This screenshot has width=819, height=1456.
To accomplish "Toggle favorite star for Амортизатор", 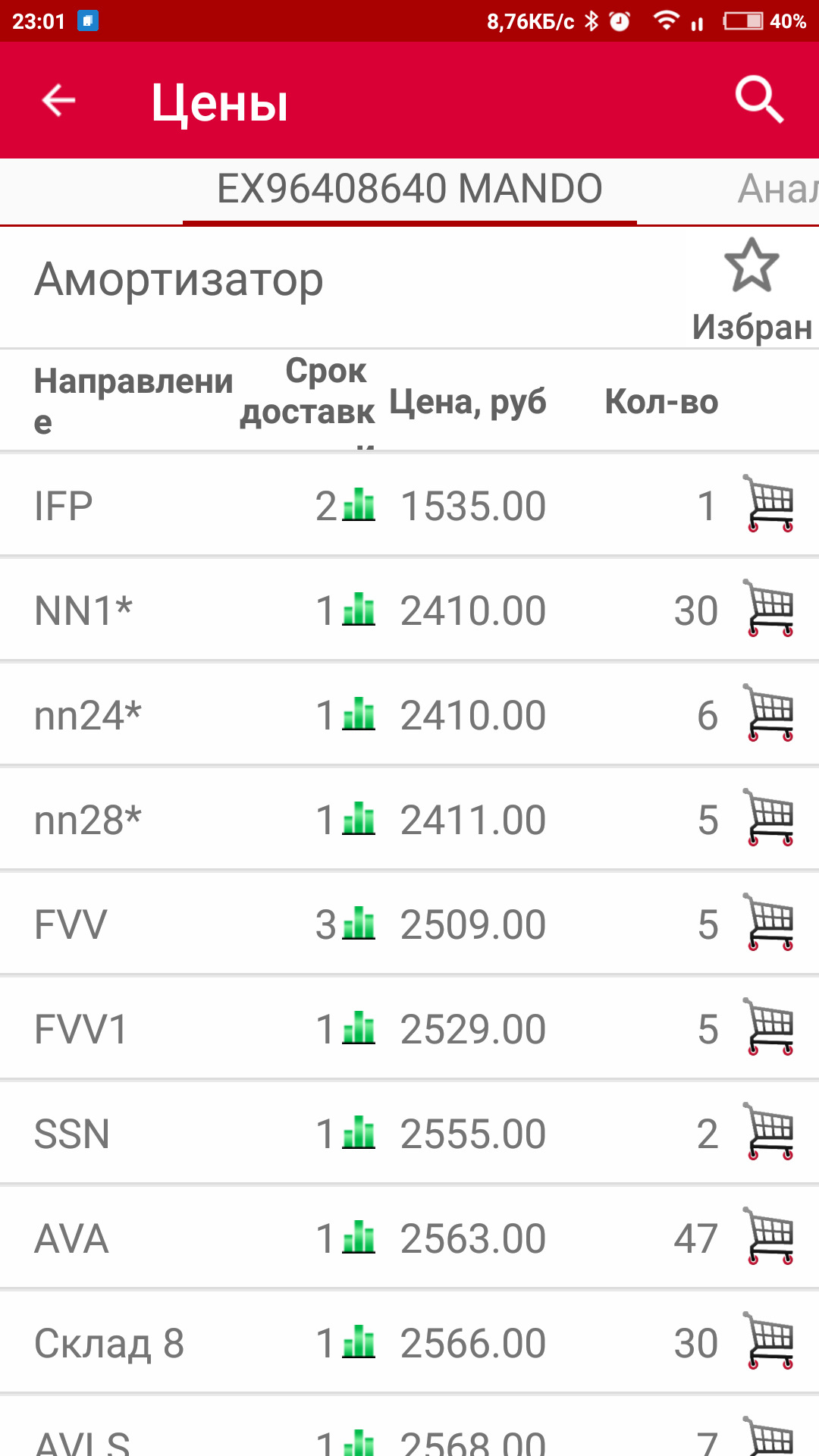I will click(x=752, y=266).
